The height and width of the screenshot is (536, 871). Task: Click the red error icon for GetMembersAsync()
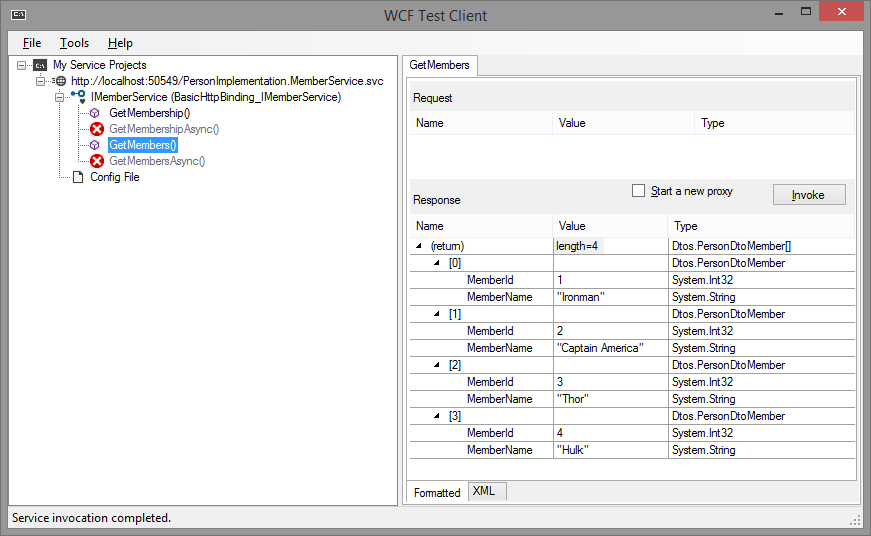click(97, 161)
